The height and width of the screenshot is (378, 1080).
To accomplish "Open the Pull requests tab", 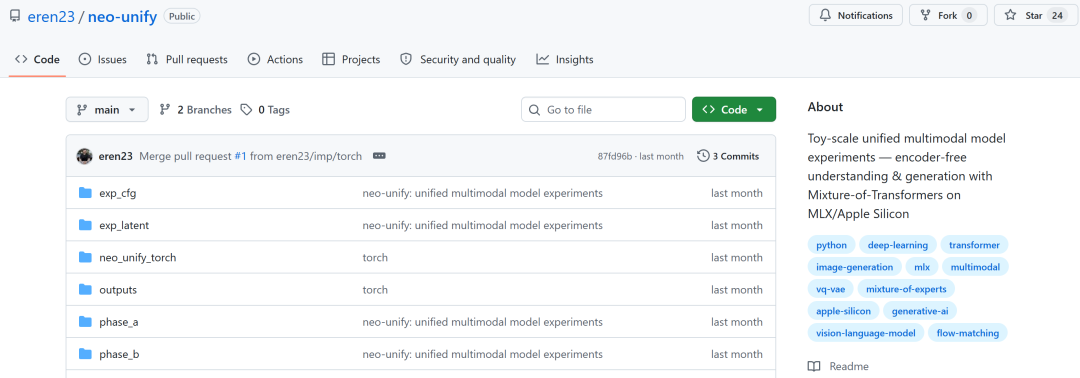I will pos(187,59).
